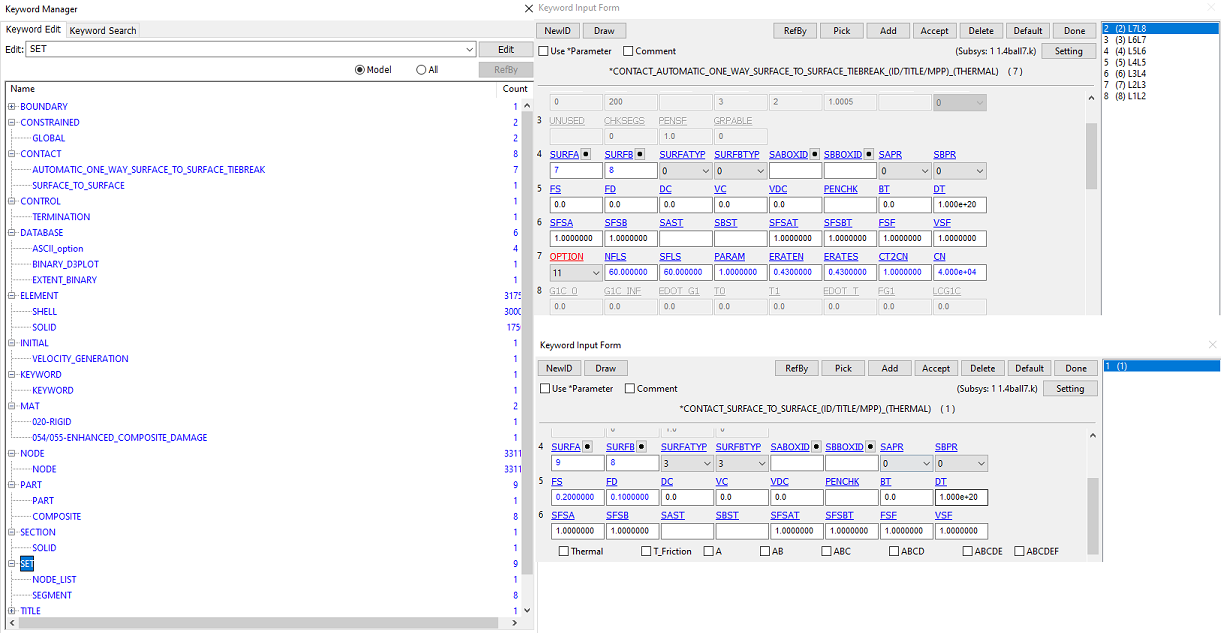Click the pick icon beside SABOXID in the TIEBREAK form

click(x=815, y=154)
